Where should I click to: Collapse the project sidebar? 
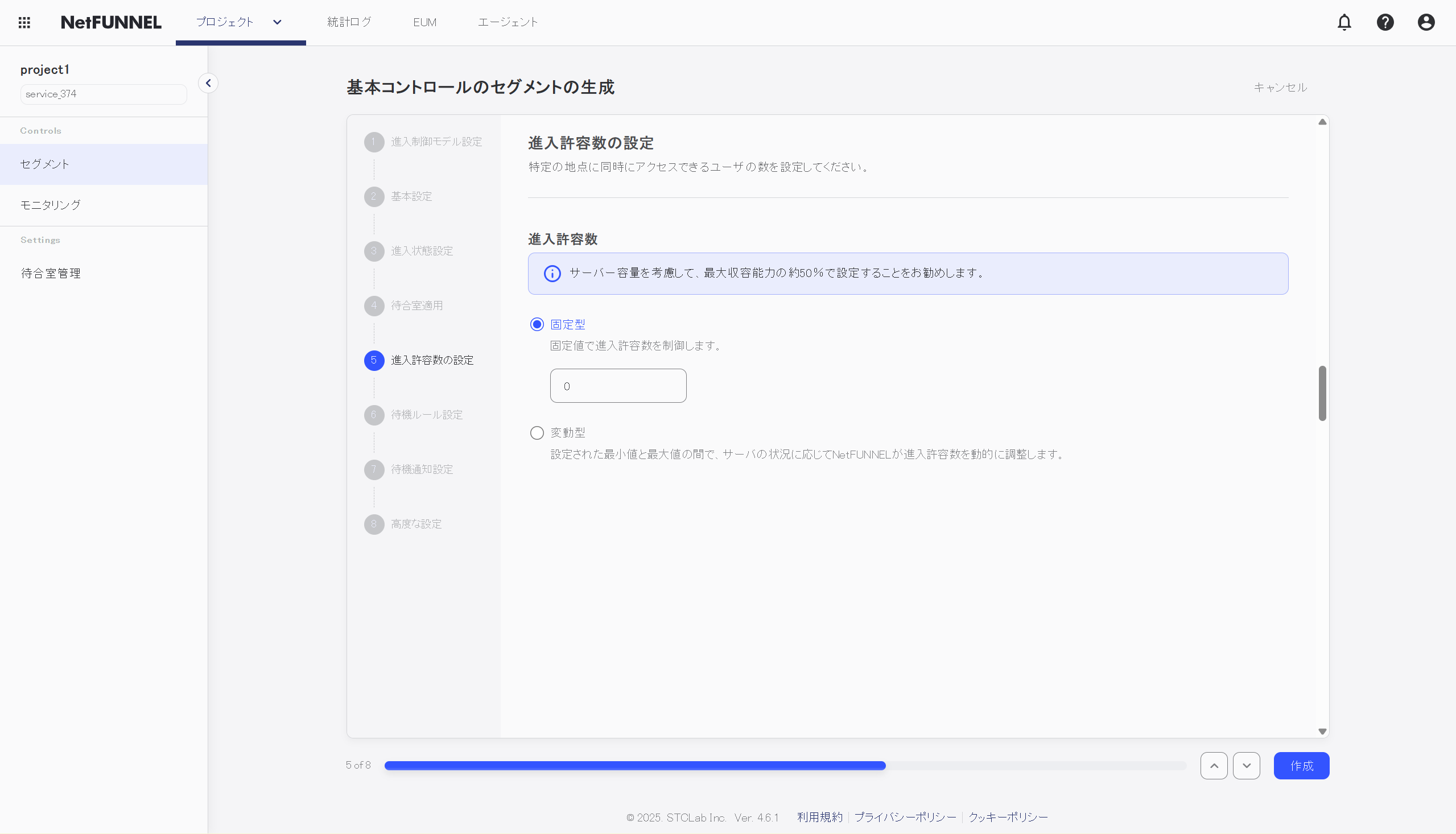(208, 82)
